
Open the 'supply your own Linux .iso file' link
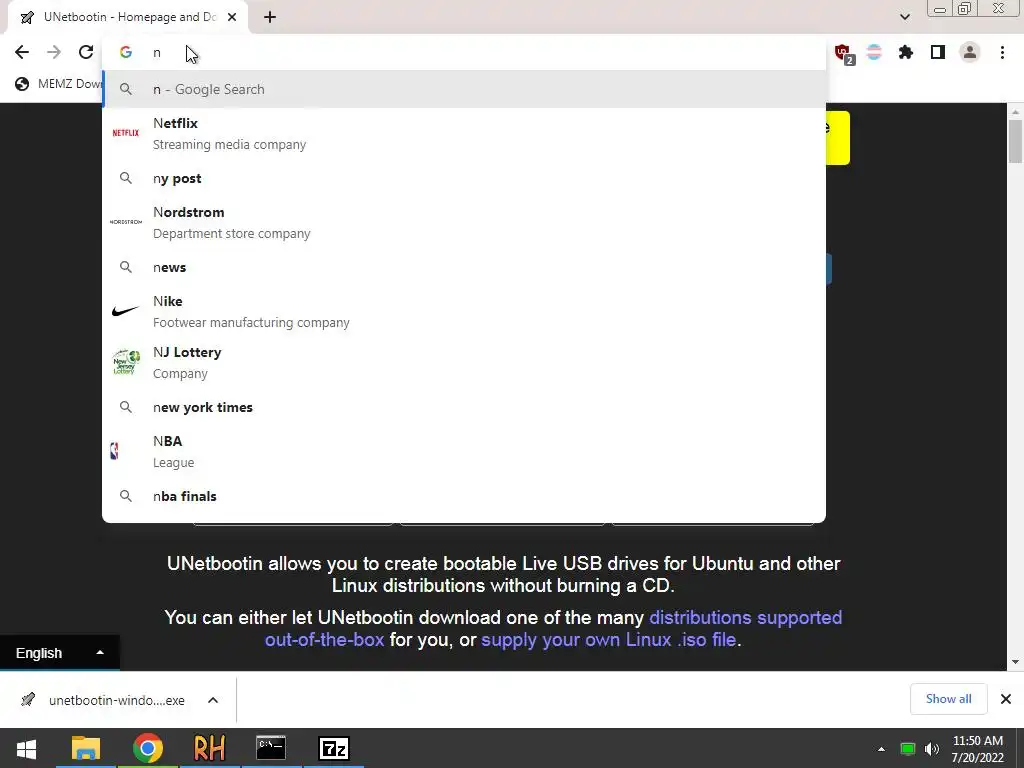click(x=609, y=639)
